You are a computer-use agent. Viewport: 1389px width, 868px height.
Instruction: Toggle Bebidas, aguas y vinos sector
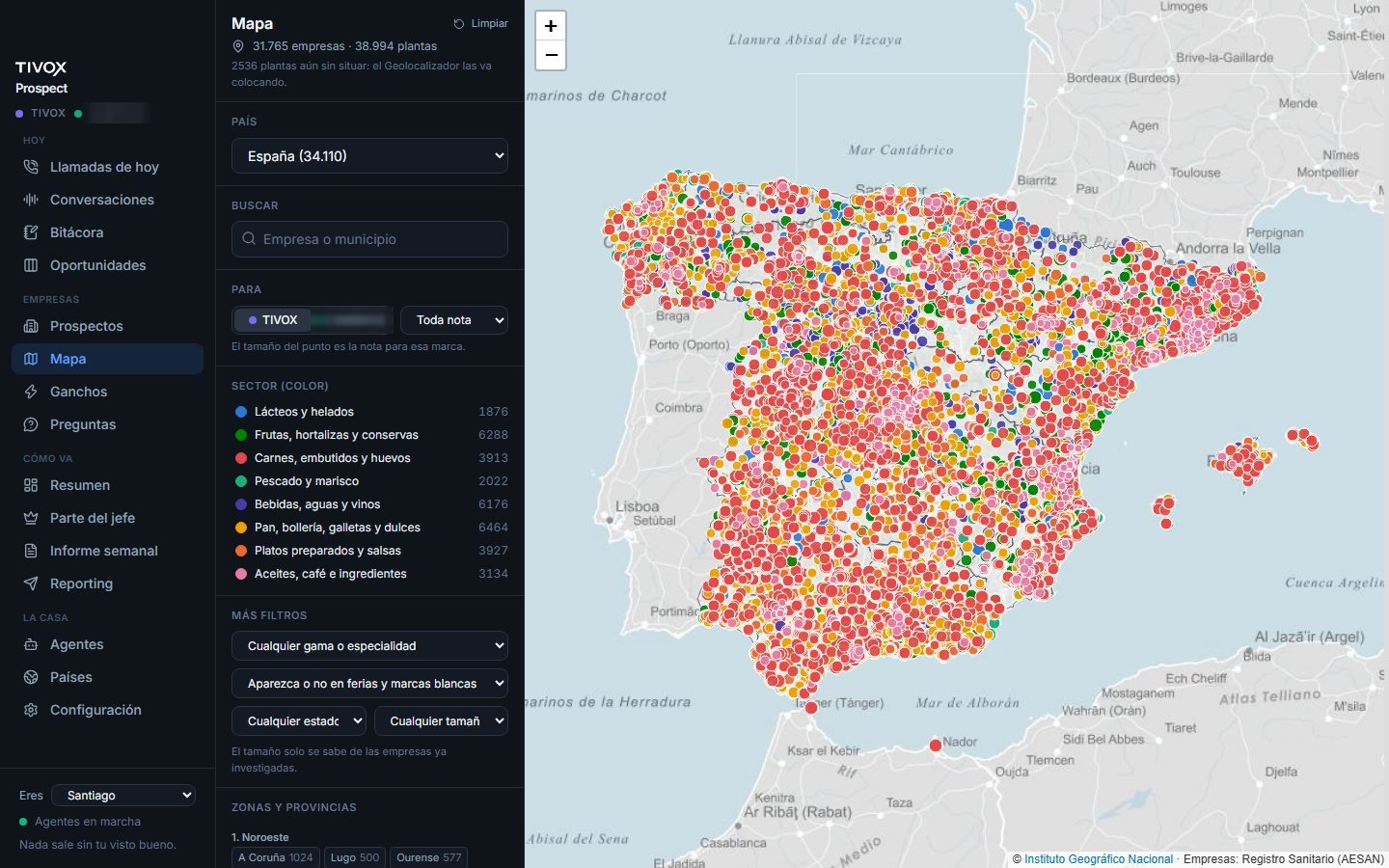pyautogui.click(x=369, y=504)
